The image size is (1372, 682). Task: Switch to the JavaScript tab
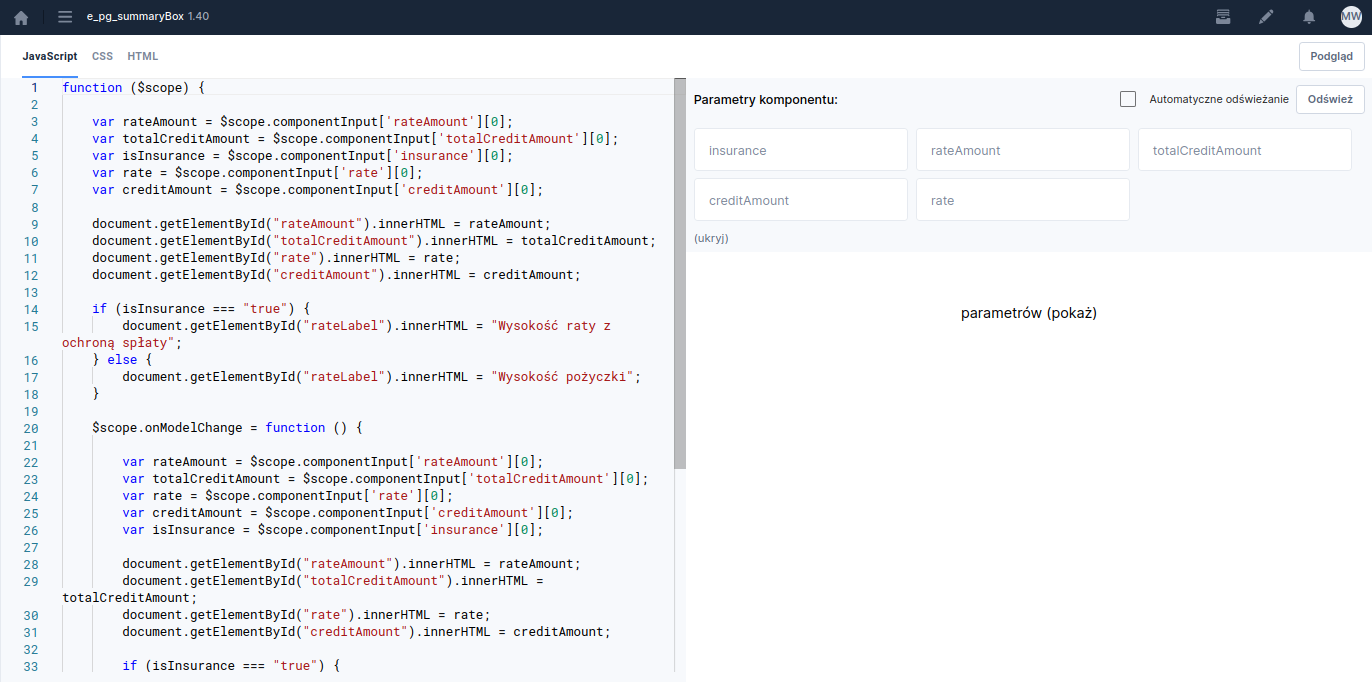coord(50,56)
